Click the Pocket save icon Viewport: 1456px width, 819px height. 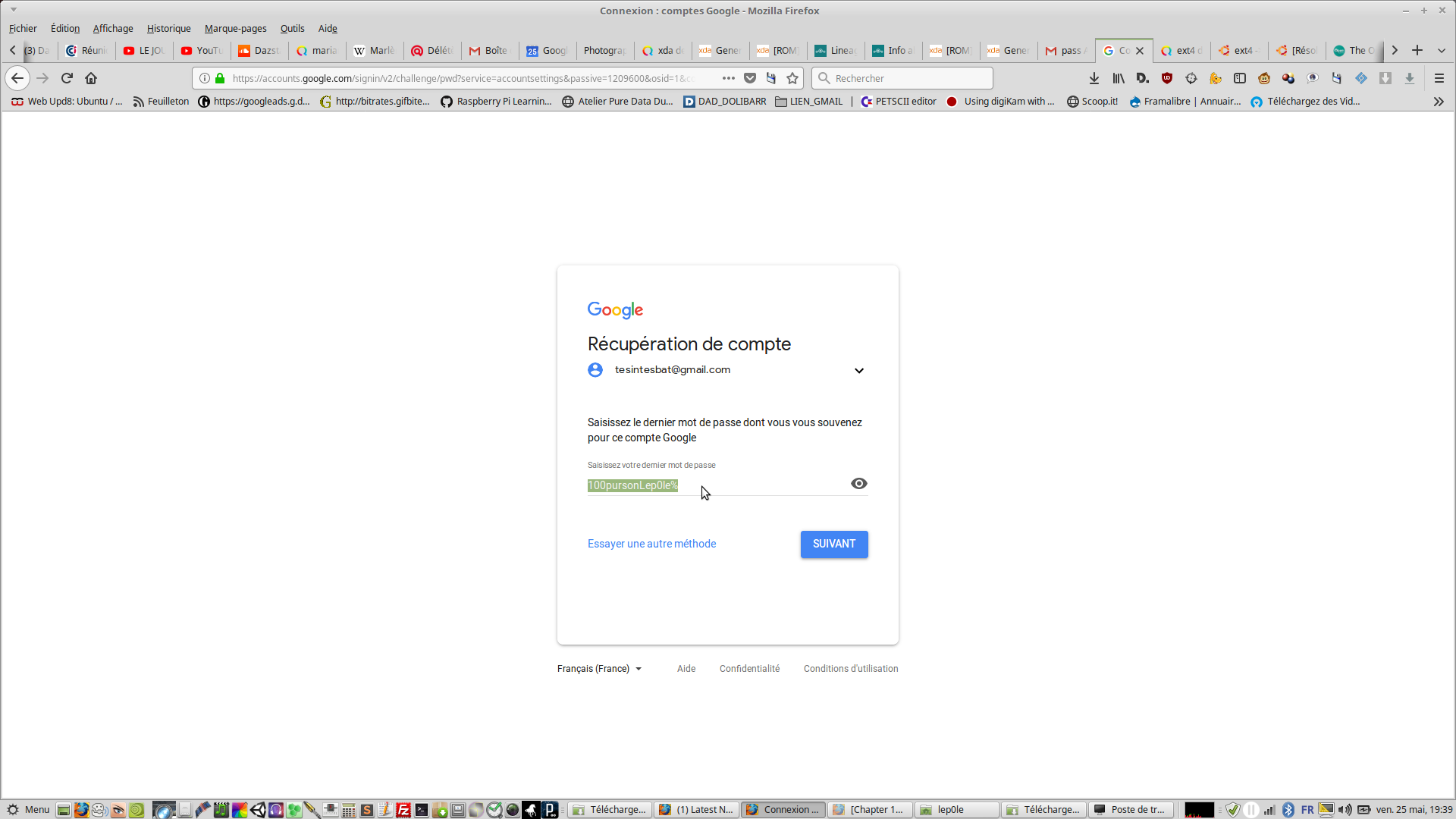750,78
